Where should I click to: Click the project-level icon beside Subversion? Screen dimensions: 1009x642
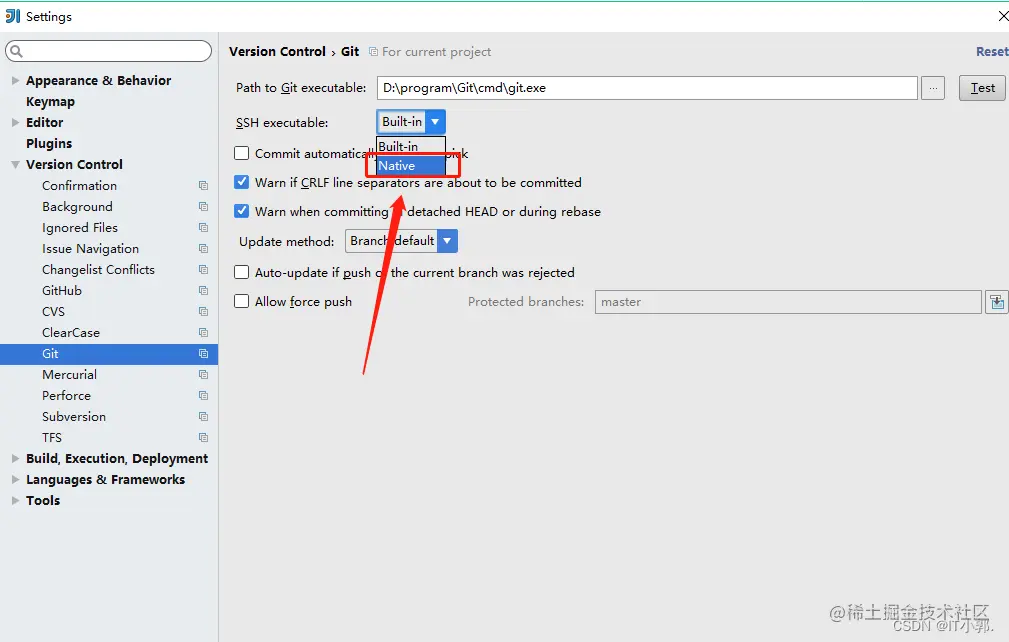(x=203, y=417)
